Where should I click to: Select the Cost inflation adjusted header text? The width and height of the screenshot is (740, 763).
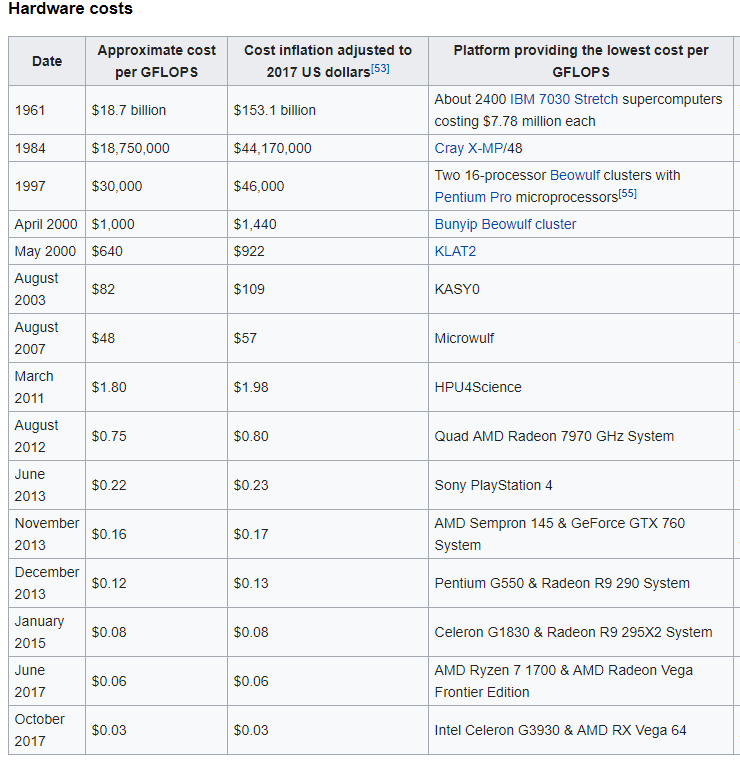pos(327,61)
